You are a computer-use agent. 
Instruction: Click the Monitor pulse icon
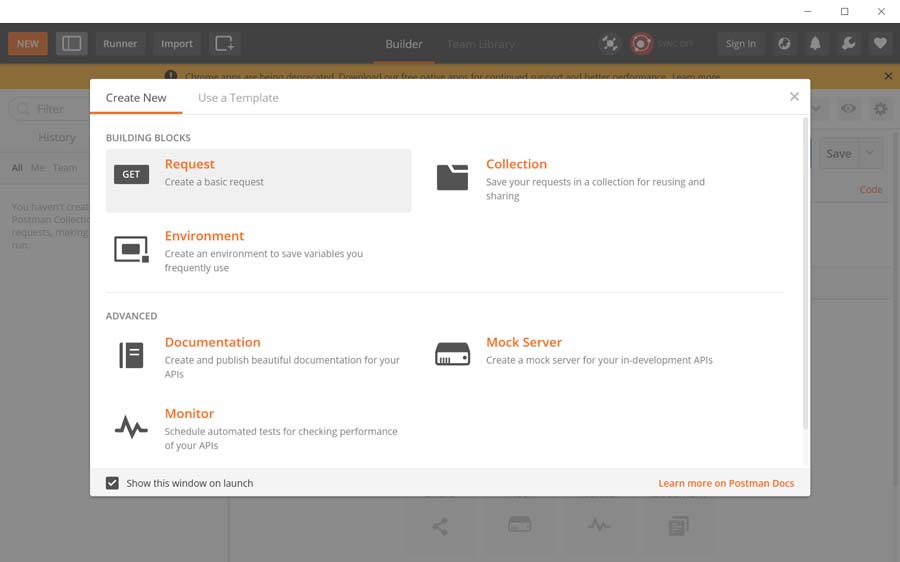pyautogui.click(x=131, y=427)
